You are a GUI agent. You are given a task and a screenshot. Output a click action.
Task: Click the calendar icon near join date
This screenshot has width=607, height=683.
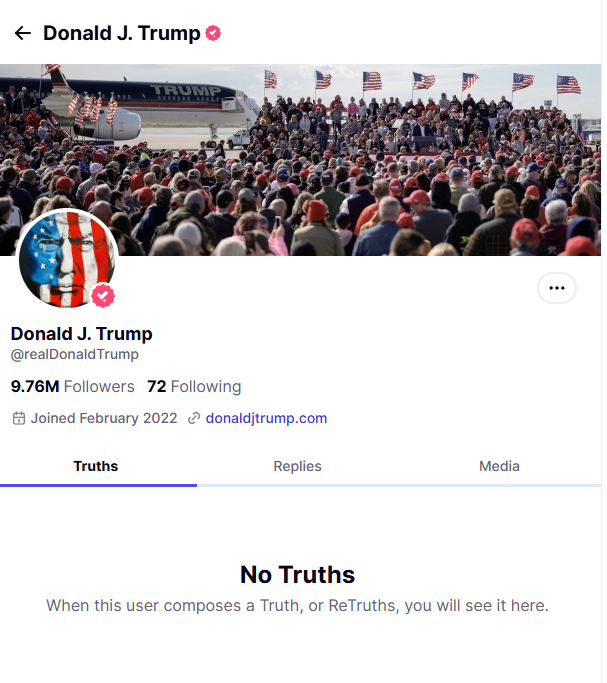pyautogui.click(x=18, y=418)
